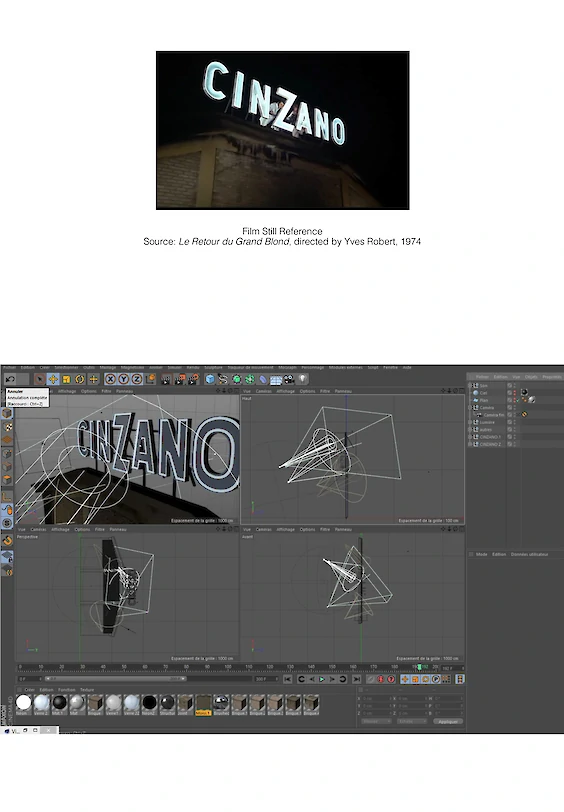Open the second coordinates dropdown beside Appliquer
Screen dimensions: 564x812
click(412, 721)
